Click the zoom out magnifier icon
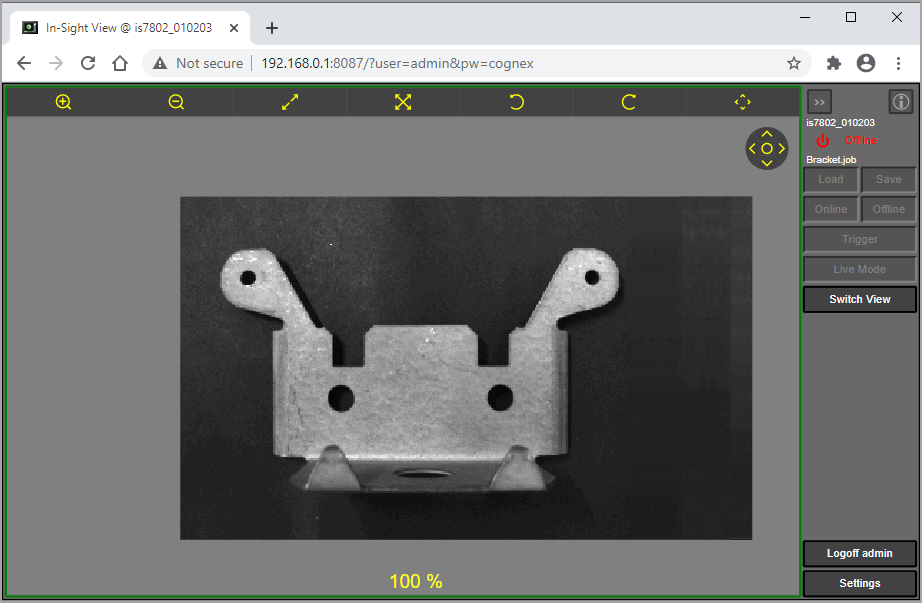The width and height of the screenshot is (922, 603). 177,102
